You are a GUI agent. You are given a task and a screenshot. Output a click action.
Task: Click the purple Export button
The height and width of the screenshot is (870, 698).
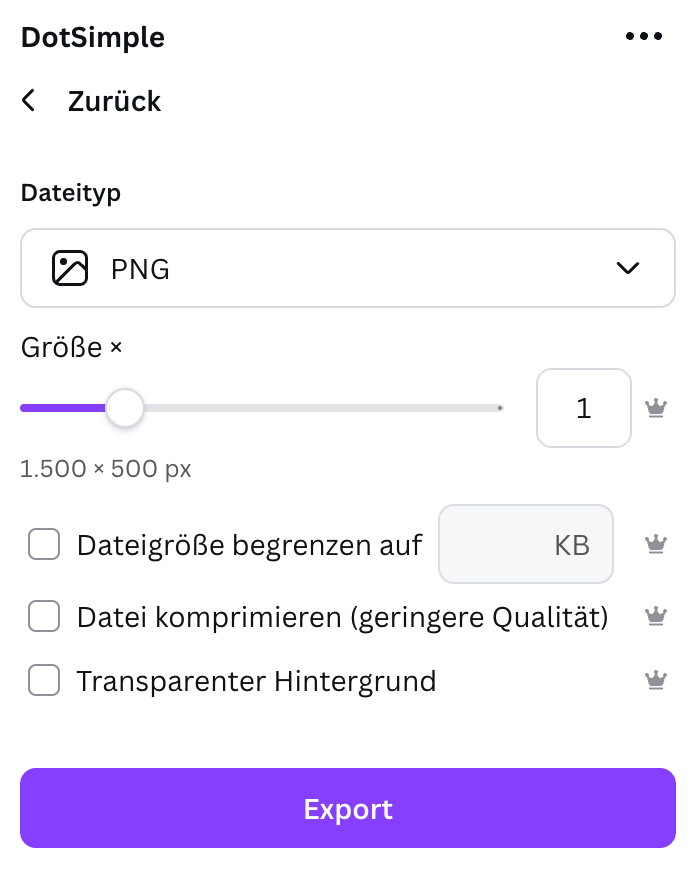(x=348, y=808)
